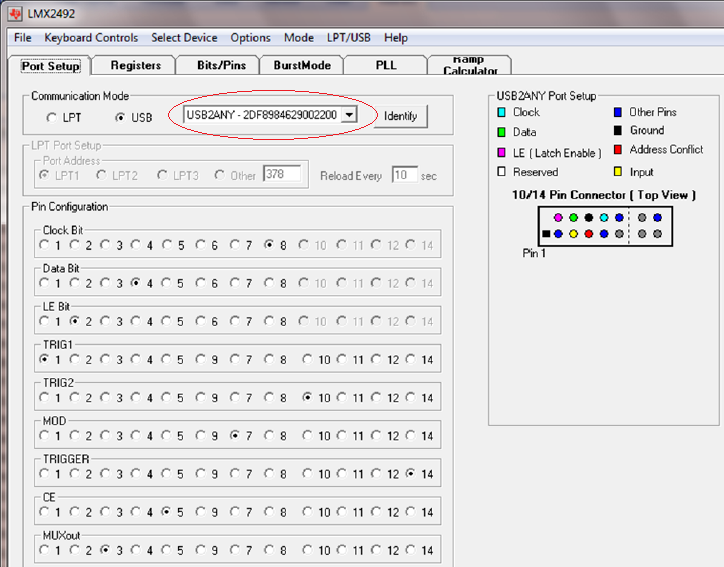
Task: Open the Mode menu
Action: (x=299, y=38)
